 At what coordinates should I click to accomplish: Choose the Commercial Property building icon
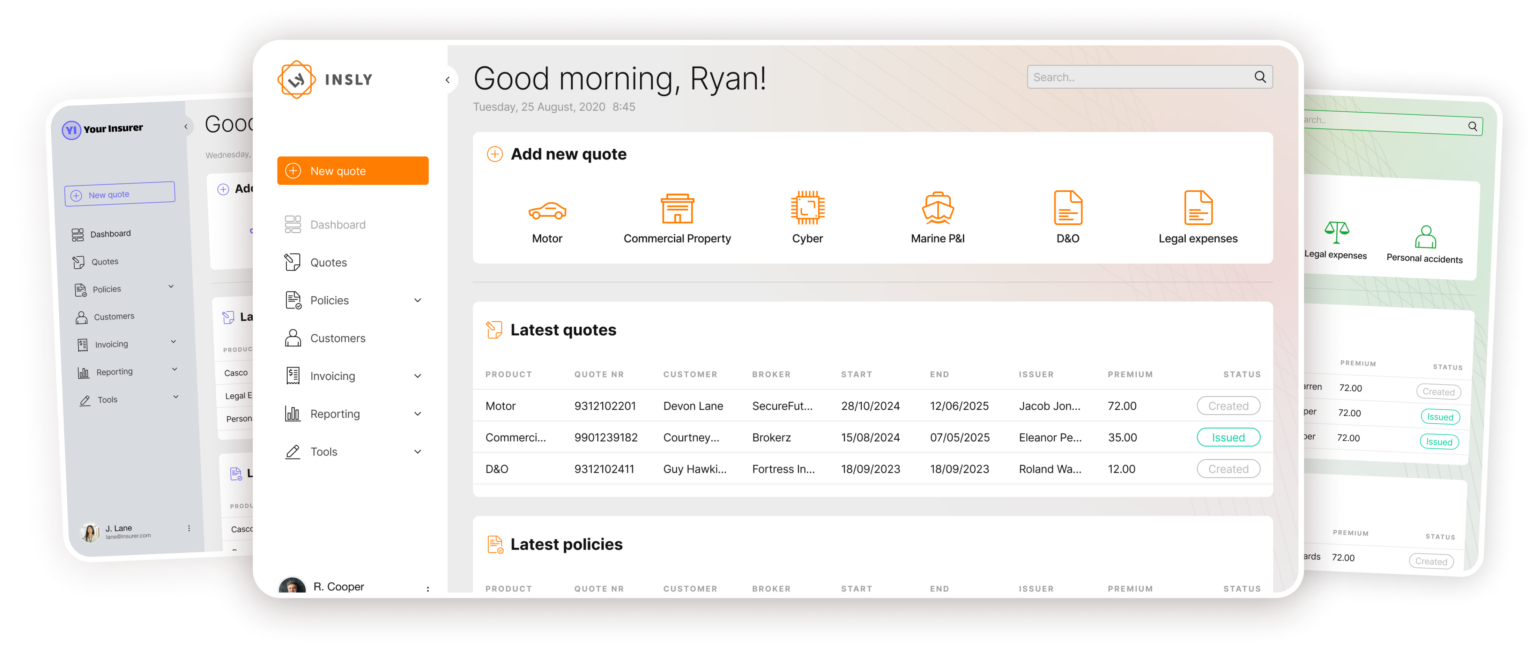(x=677, y=209)
